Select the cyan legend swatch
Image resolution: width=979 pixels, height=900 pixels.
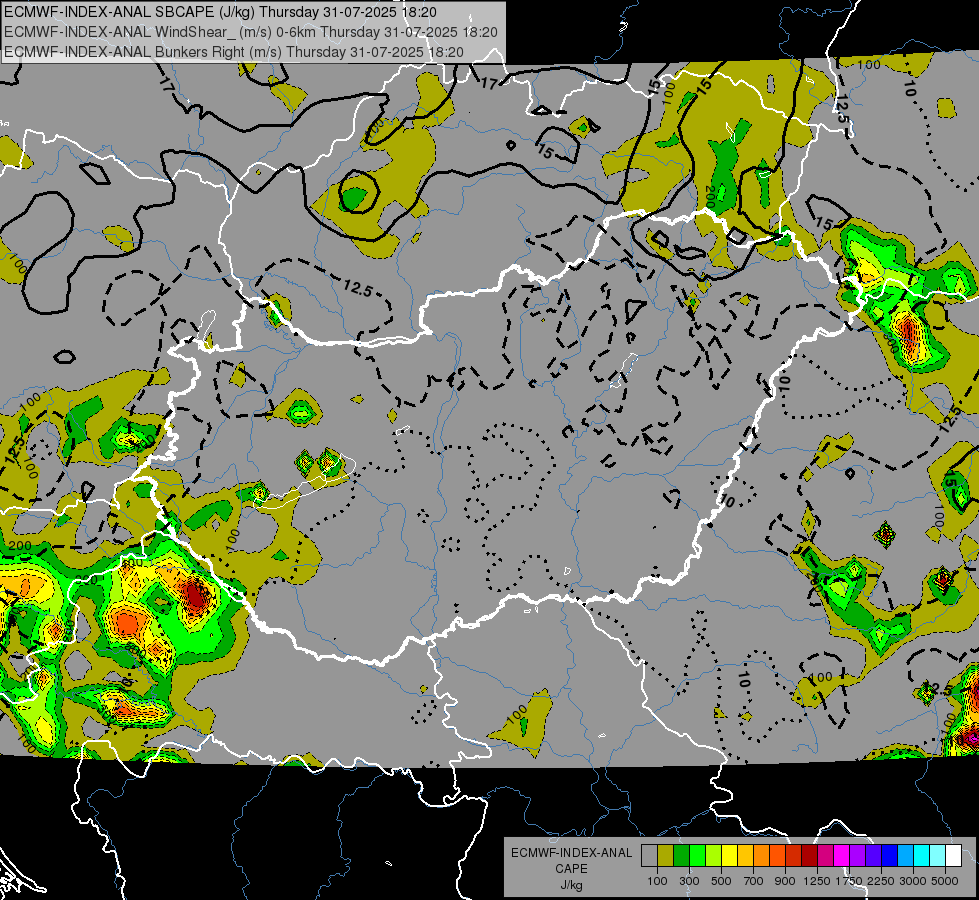pos(922,856)
